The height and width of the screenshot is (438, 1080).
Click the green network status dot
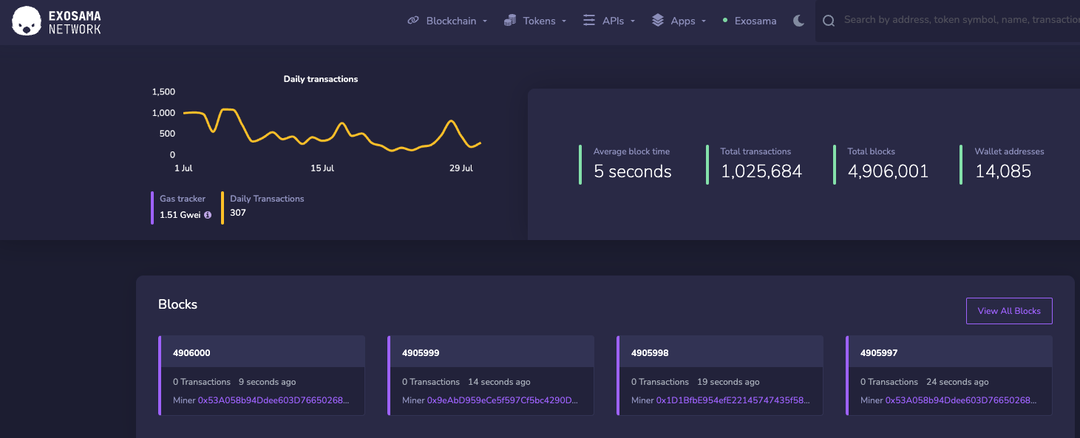coord(725,21)
